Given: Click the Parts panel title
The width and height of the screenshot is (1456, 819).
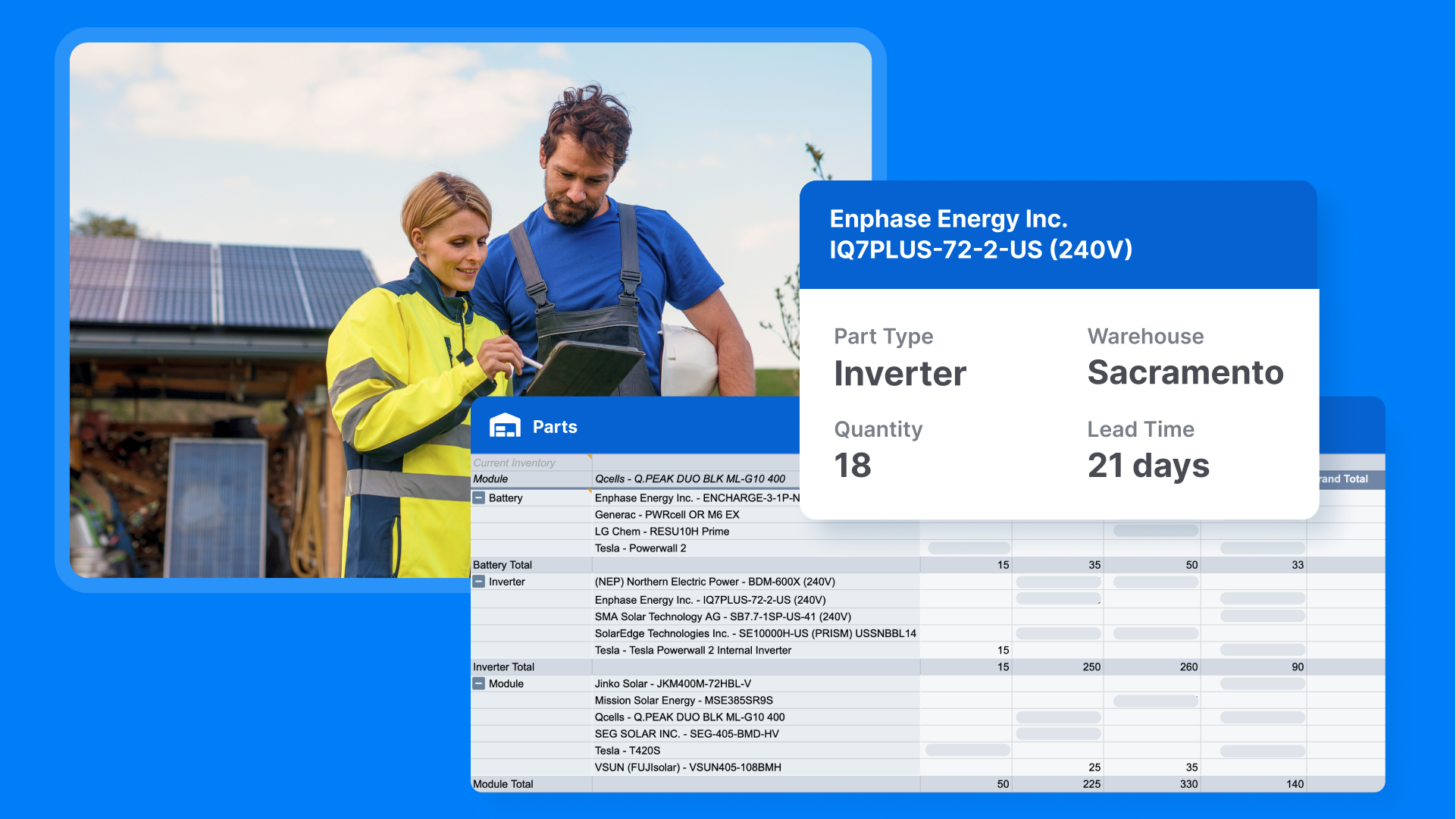Looking at the screenshot, I should [x=556, y=426].
